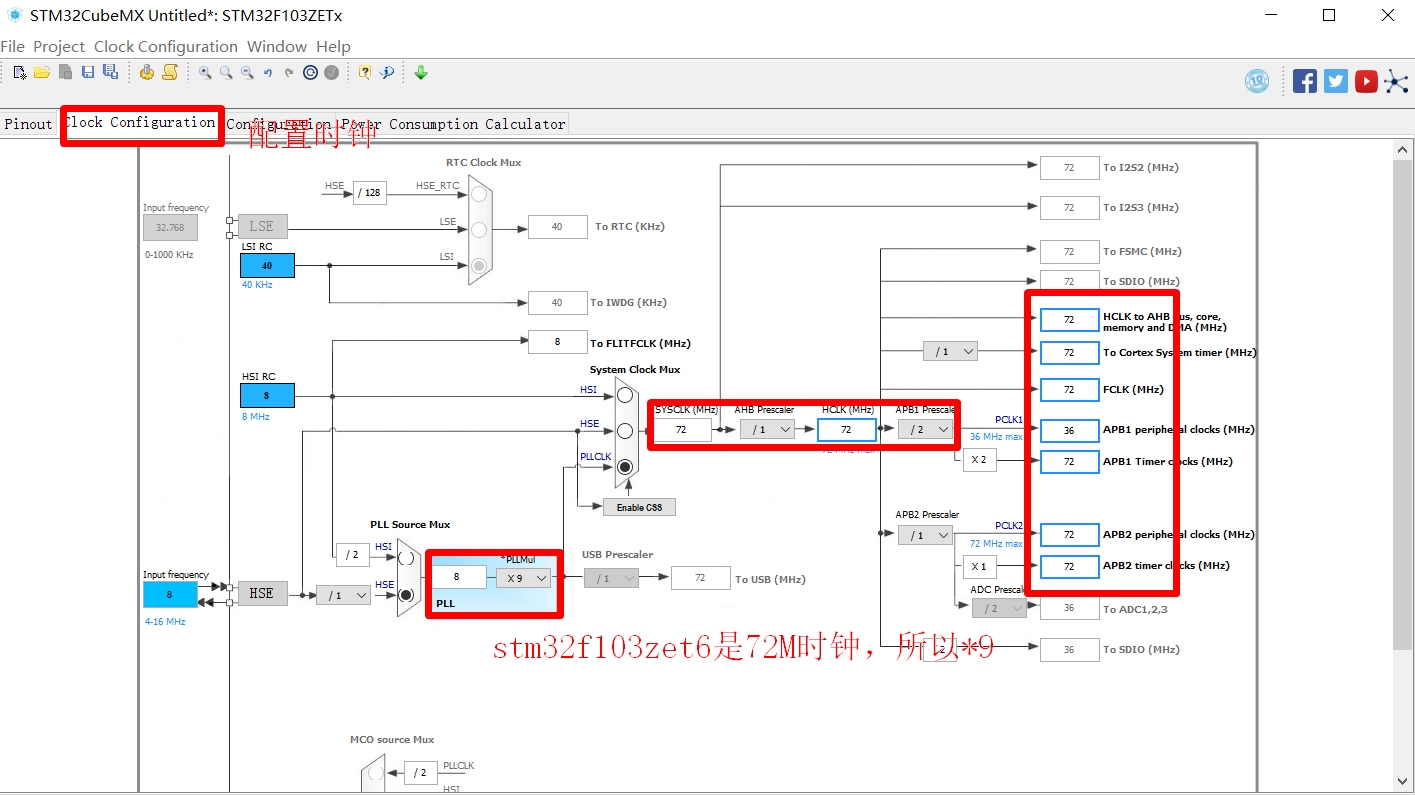
Task: Open the STM32CubeMX YouTube channel icon
Action: [1366, 80]
